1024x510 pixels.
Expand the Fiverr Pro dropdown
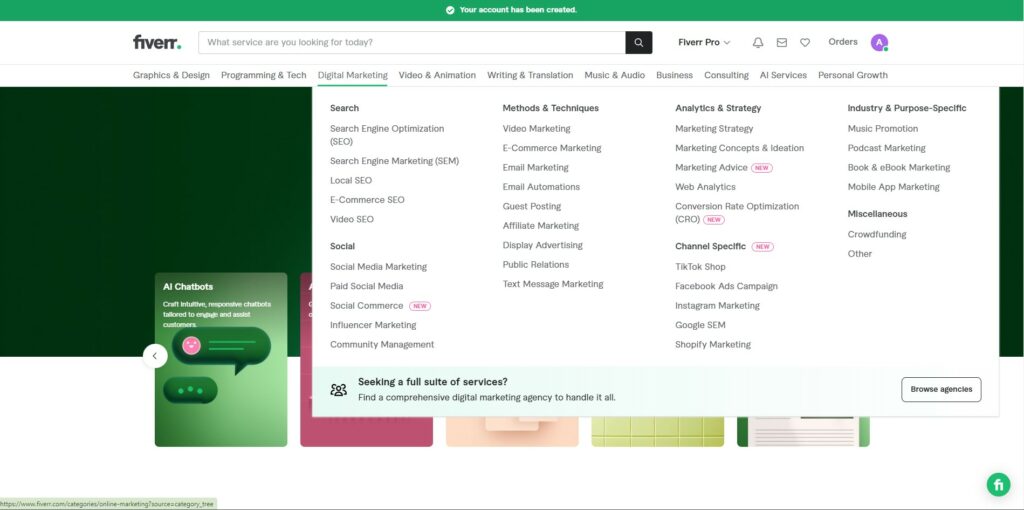704,42
